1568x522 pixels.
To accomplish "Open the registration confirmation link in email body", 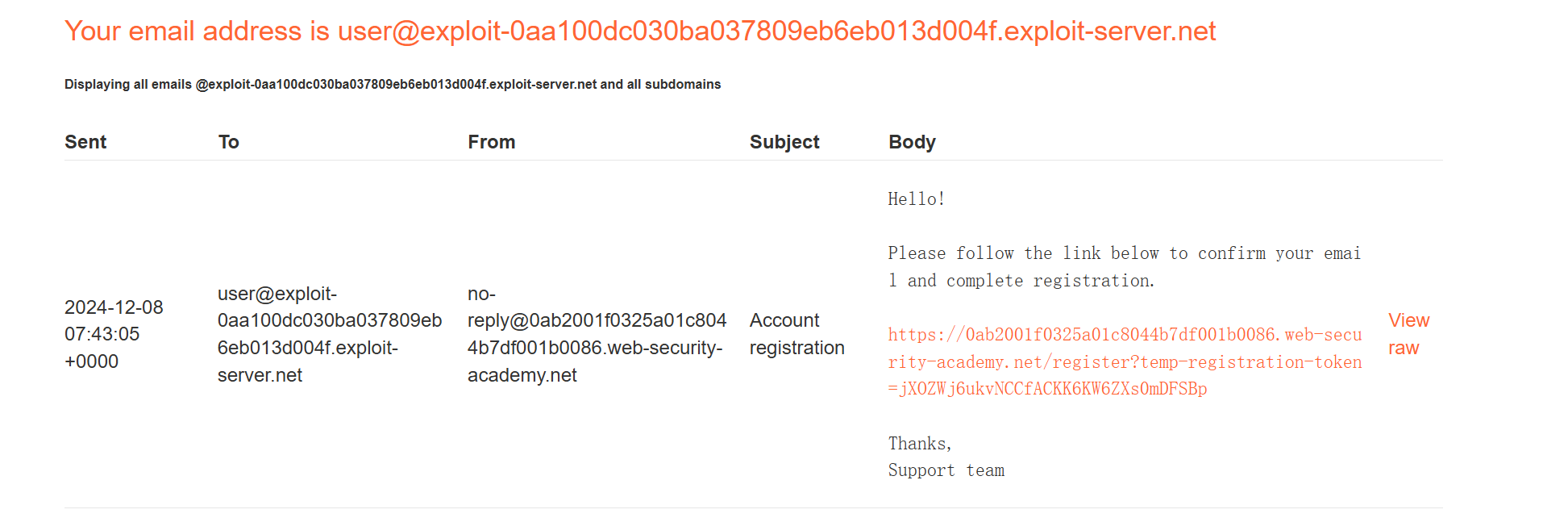I will [x=1125, y=361].
